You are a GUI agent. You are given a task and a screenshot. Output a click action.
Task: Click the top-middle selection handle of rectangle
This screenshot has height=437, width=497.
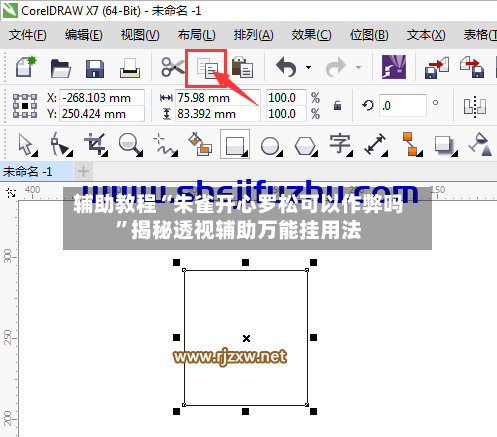[245, 263]
